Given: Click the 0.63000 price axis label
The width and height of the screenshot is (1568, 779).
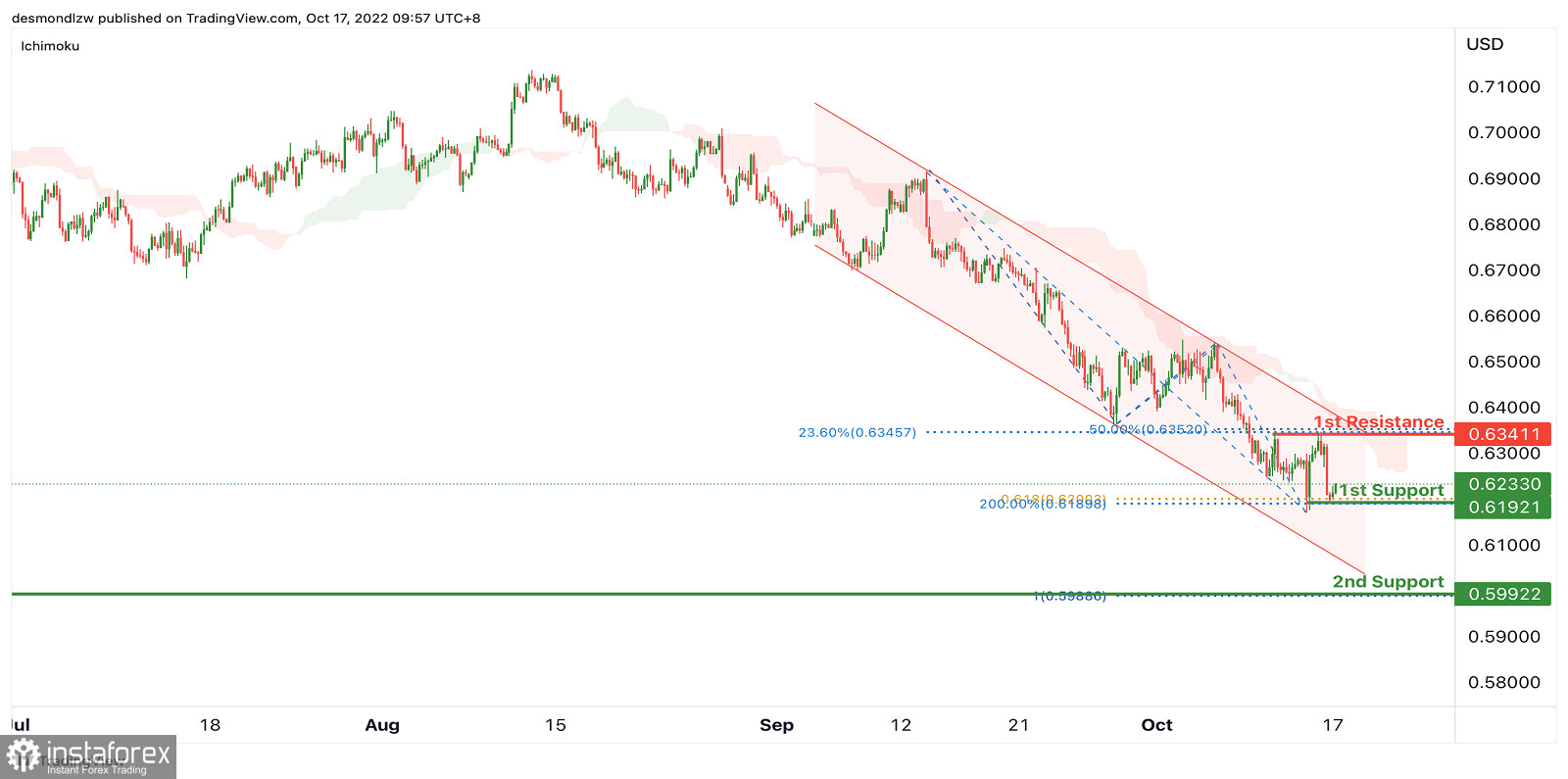Looking at the screenshot, I should click(x=1504, y=454).
